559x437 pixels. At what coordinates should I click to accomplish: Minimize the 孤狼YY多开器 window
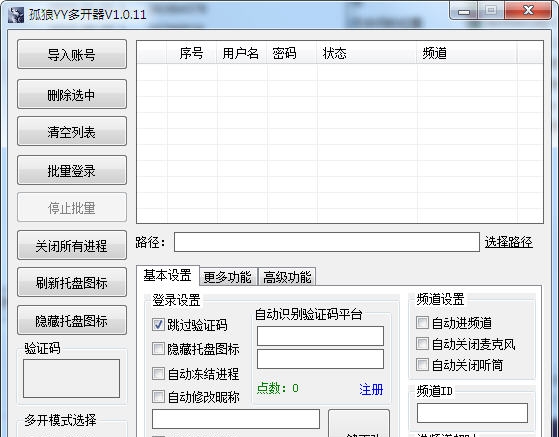coord(463,11)
